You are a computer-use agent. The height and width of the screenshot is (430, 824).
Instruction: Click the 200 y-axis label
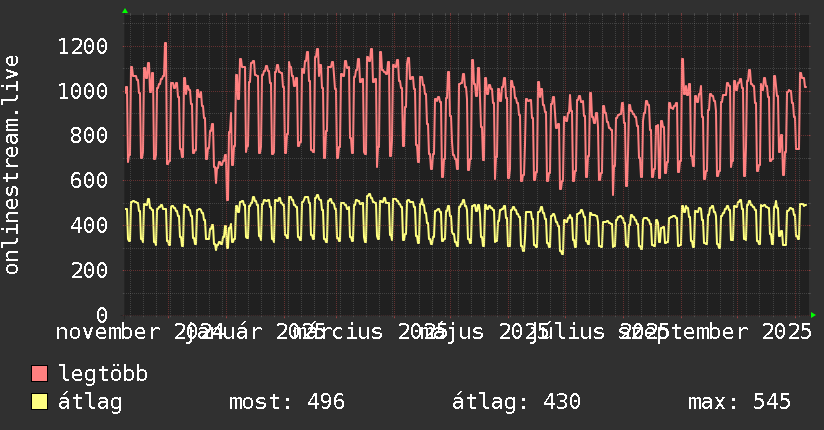pyautogui.click(x=89, y=270)
